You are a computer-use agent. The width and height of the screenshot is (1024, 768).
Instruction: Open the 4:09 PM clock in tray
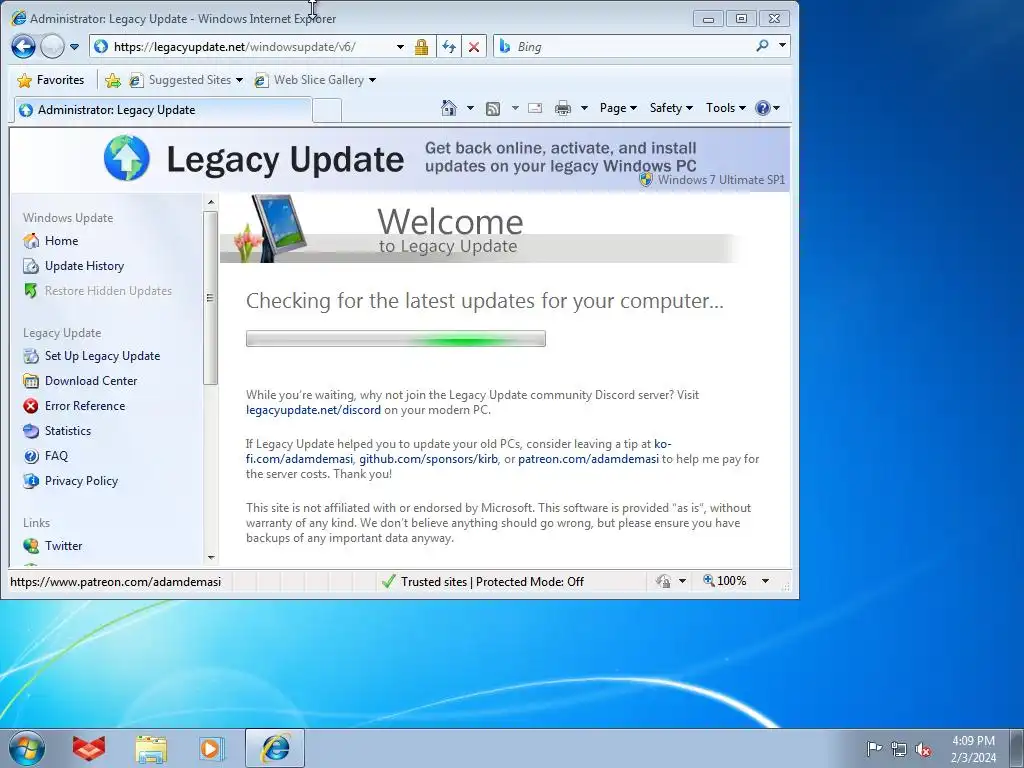coord(973,749)
